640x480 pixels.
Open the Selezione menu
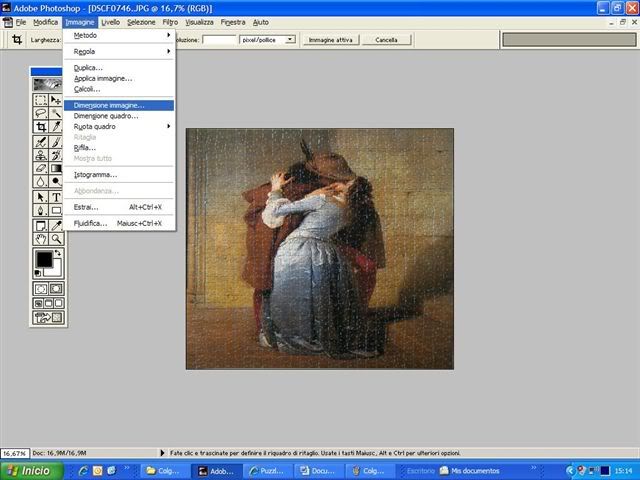click(141, 22)
